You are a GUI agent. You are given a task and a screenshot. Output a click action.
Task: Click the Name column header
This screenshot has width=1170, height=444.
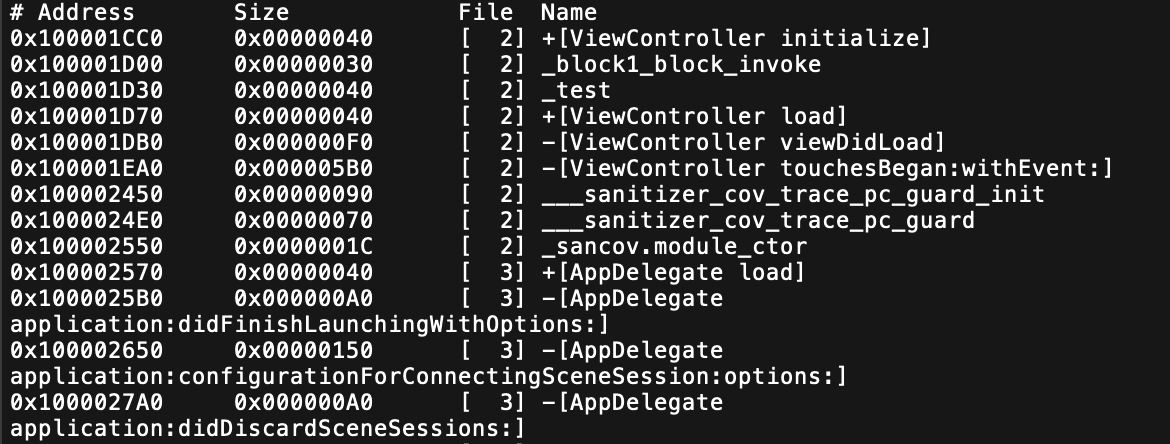pos(569,13)
